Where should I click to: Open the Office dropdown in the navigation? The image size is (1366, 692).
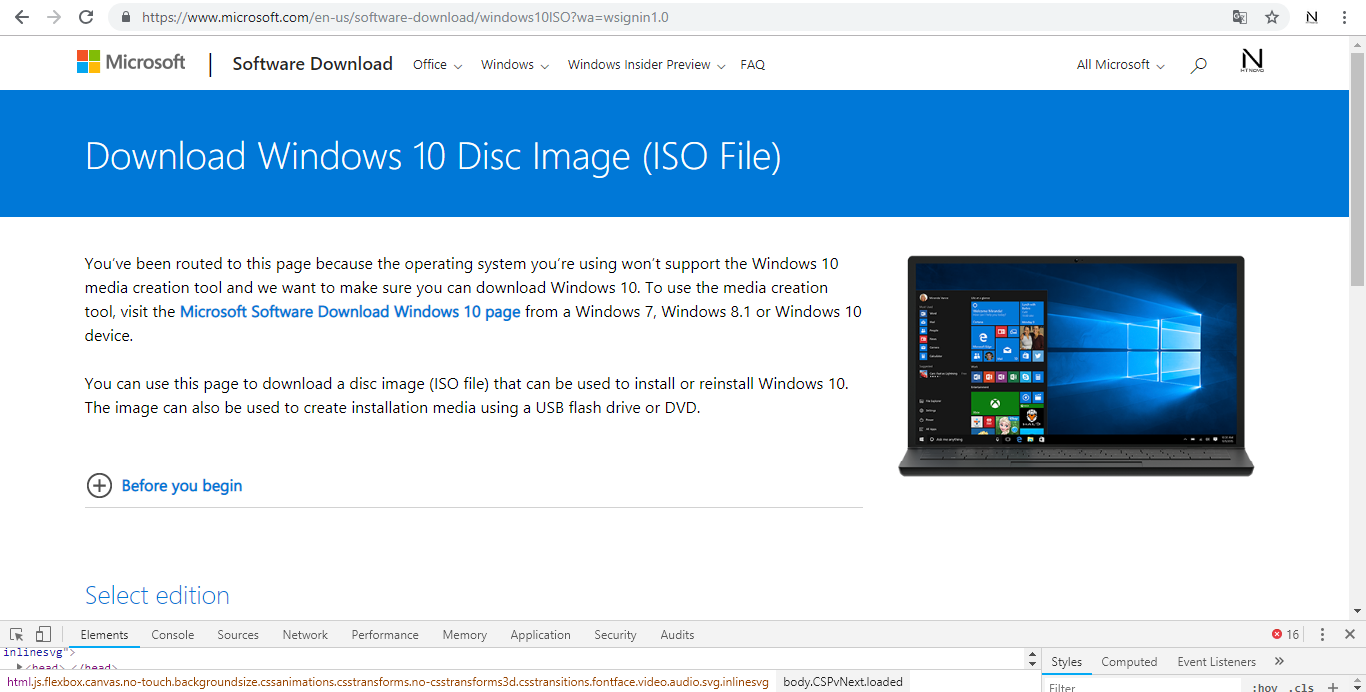point(437,64)
